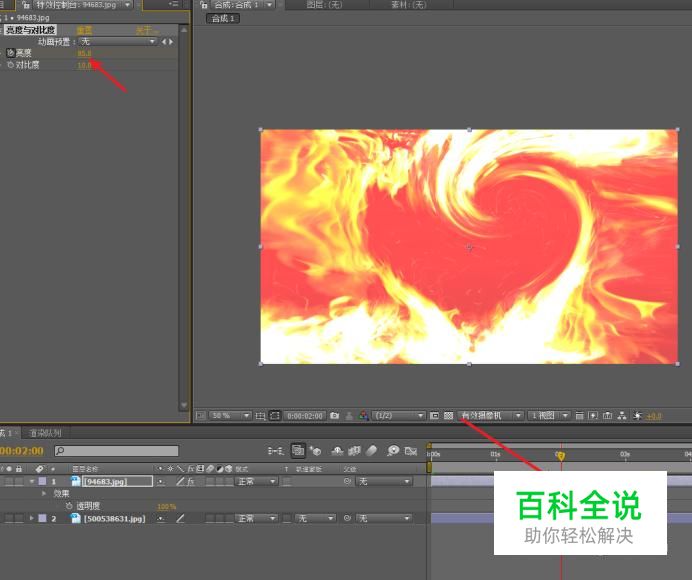Screen dimensions: 692x580
Task: Expand the Effects group under layer 1
Action: pyautogui.click(x=44, y=493)
